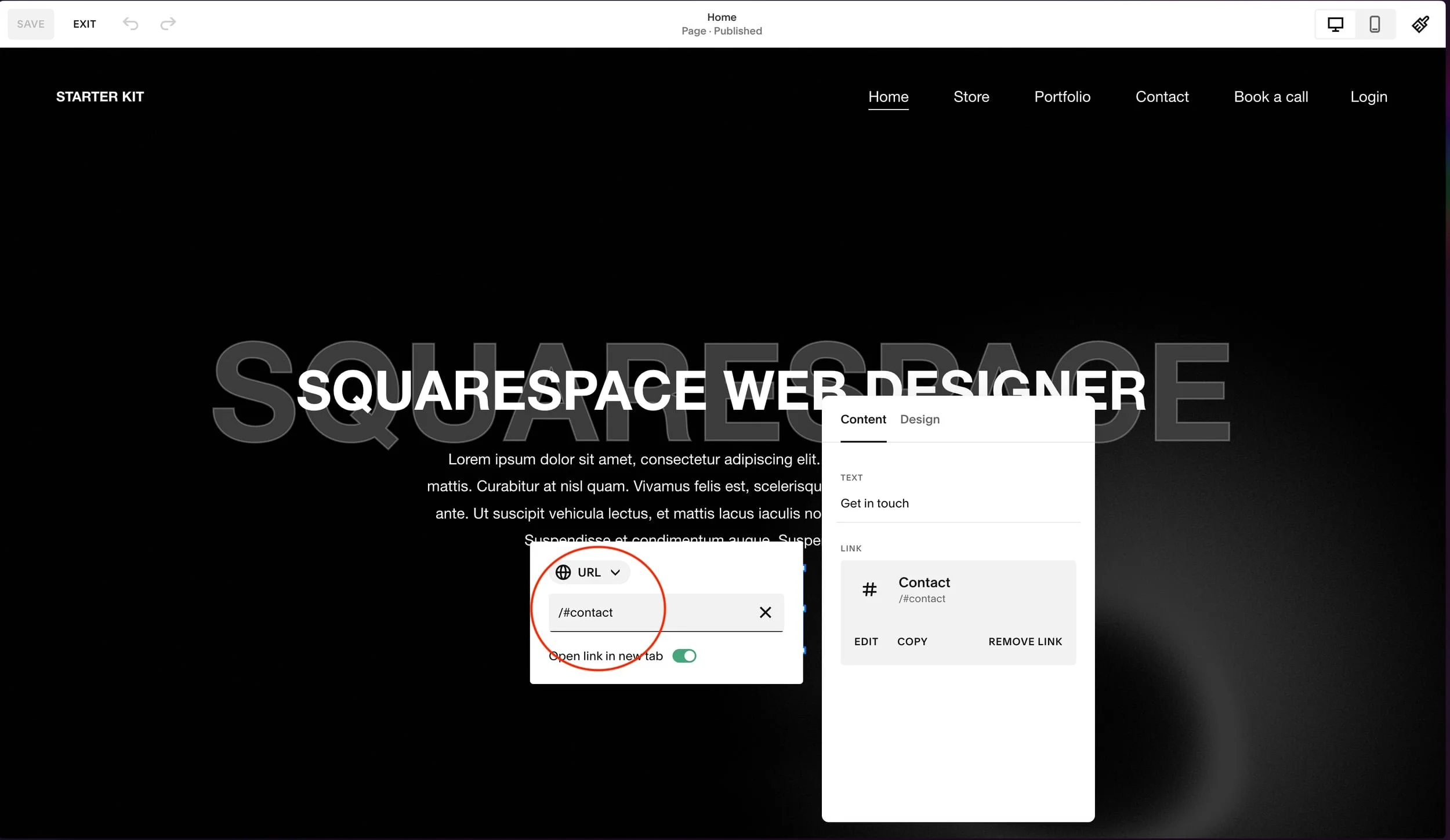This screenshot has height=840, width=1450.
Task: Switch to desktop view icon
Action: point(1335,24)
